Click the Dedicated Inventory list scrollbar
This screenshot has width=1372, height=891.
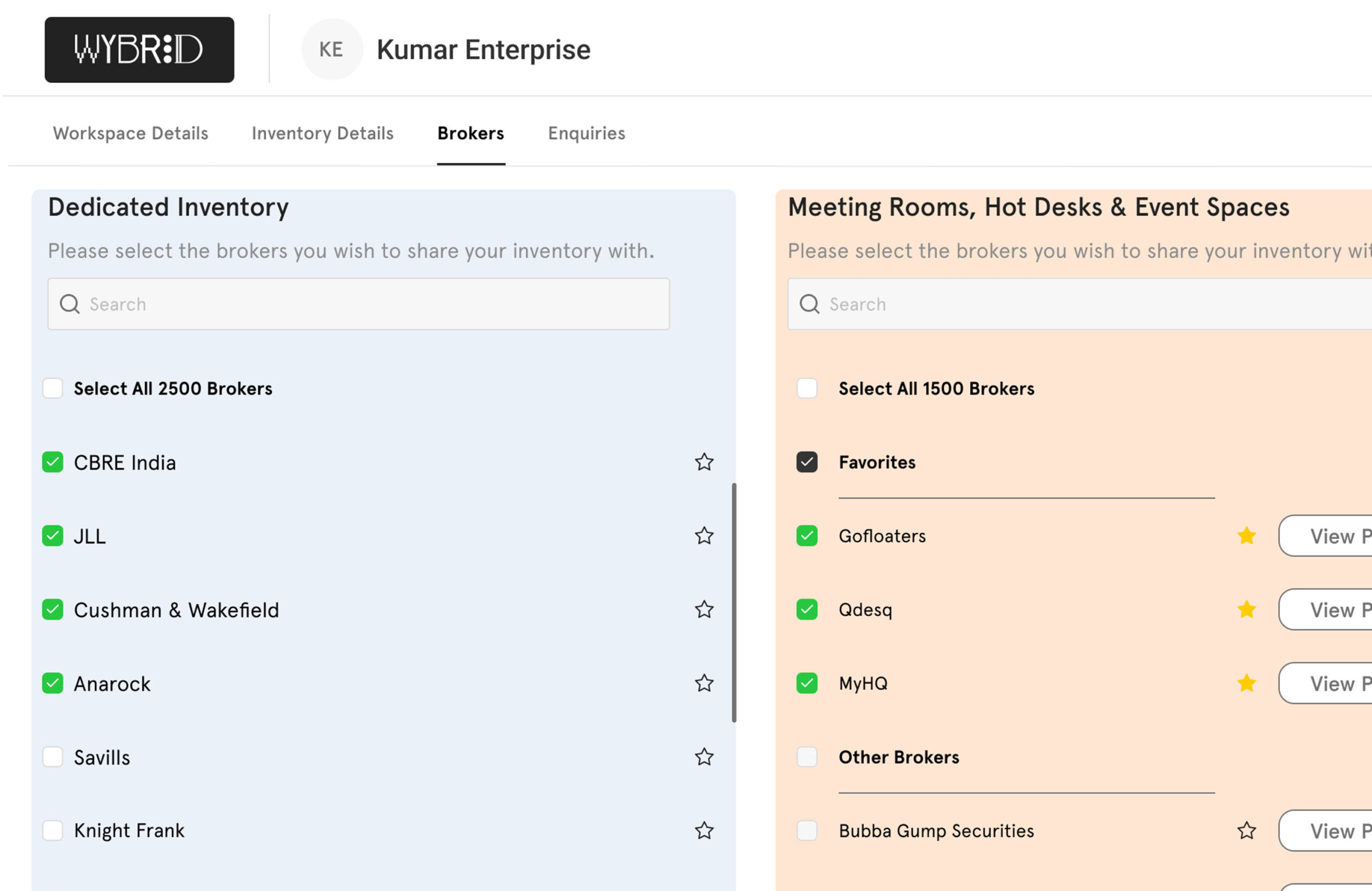coord(734,602)
